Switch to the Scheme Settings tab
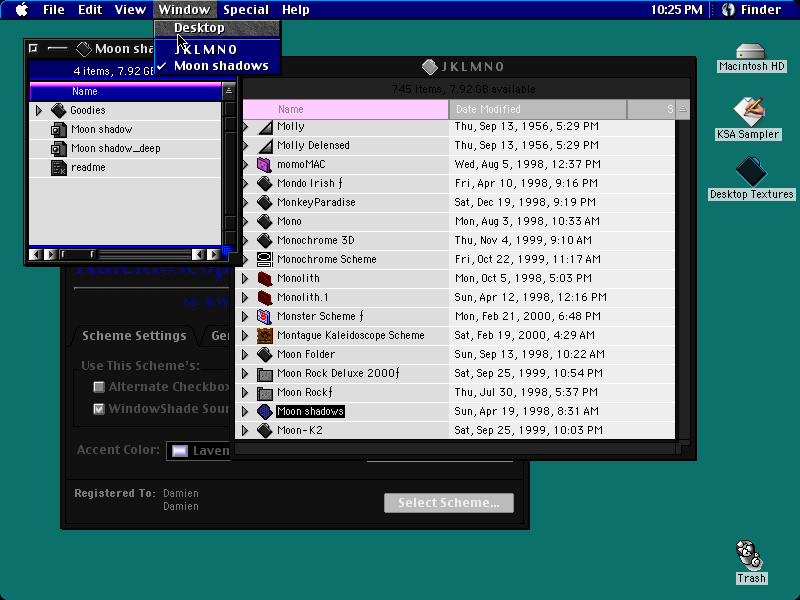 (x=134, y=336)
